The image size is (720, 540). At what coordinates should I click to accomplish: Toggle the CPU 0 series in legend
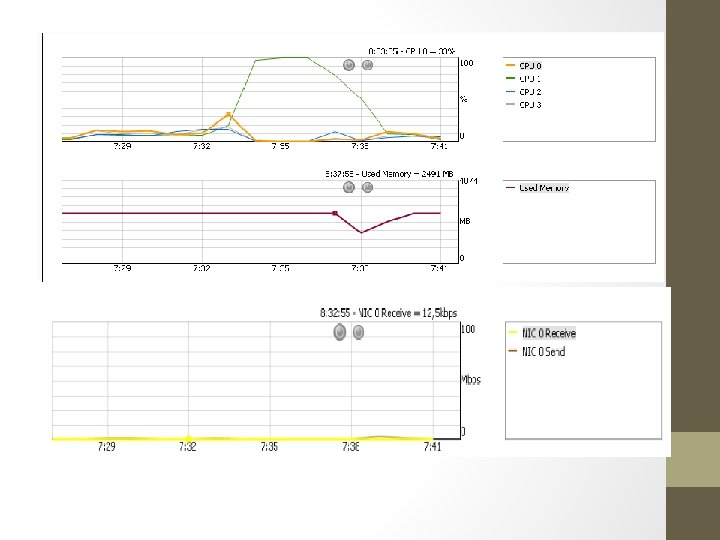click(523, 66)
